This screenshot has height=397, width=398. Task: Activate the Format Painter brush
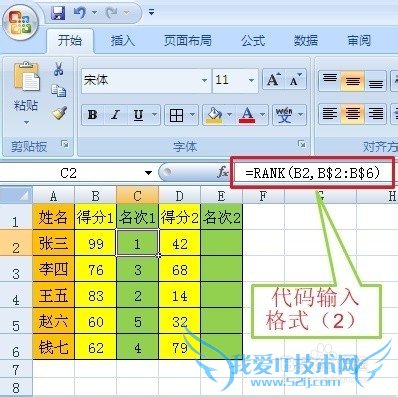click(59, 113)
